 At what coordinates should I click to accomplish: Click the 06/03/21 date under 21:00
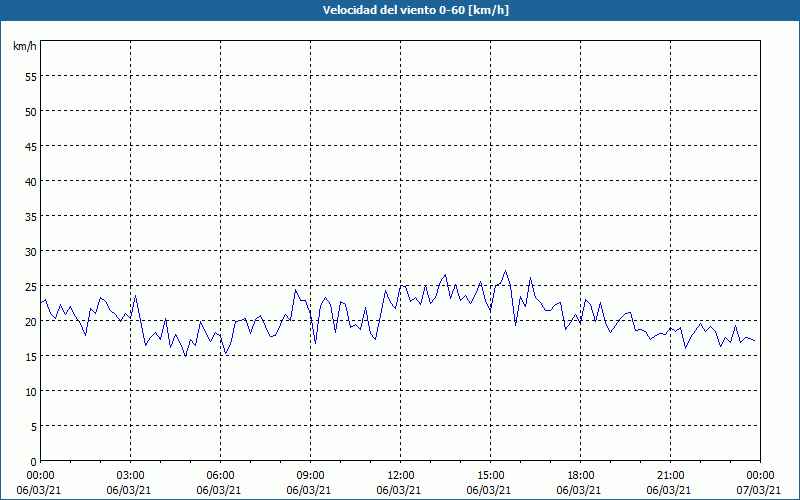tap(669, 490)
